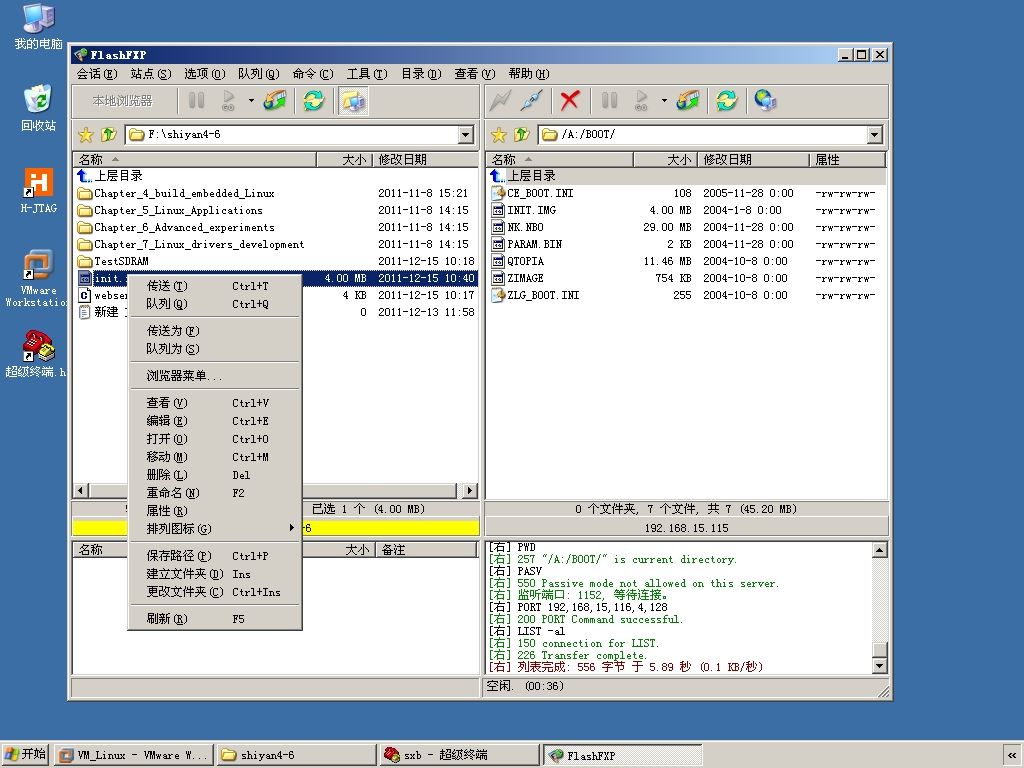Click the local pane refresh icon
The width and height of the screenshot is (1024, 768).
click(314, 101)
